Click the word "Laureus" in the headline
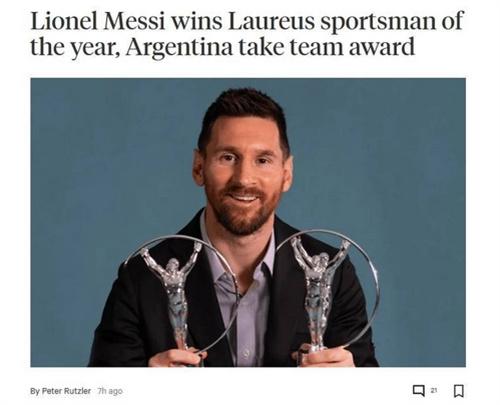500x405 pixels. tap(271, 21)
